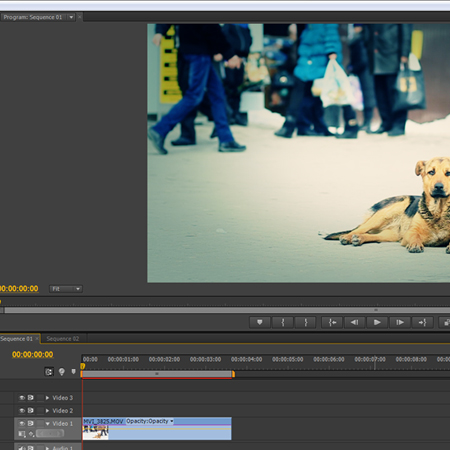Image resolution: width=450 pixels, height=450 pixels.
Task: Step back one frame
Action: coord(354,322)
